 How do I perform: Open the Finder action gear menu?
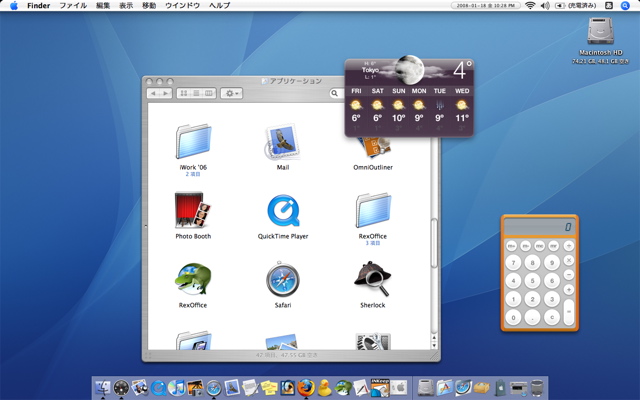(231, 93)
